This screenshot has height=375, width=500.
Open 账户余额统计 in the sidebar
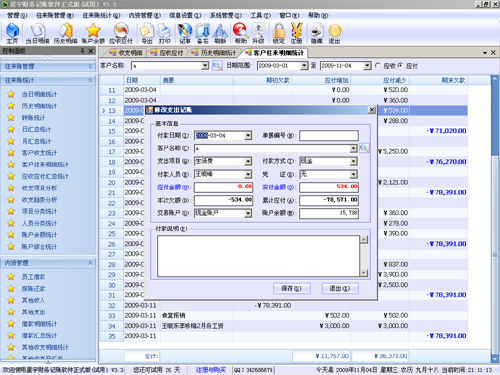[39, 235]
